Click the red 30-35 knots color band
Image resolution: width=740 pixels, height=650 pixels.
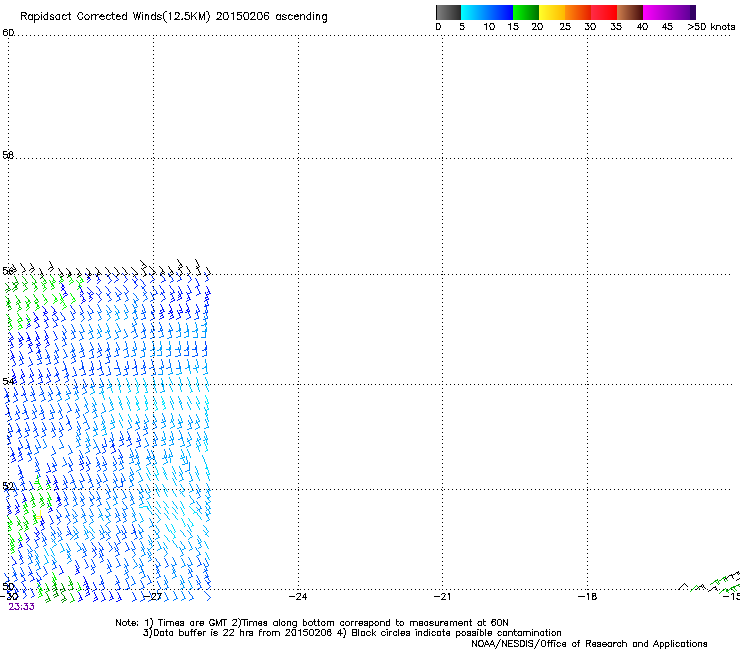point(604,12)
